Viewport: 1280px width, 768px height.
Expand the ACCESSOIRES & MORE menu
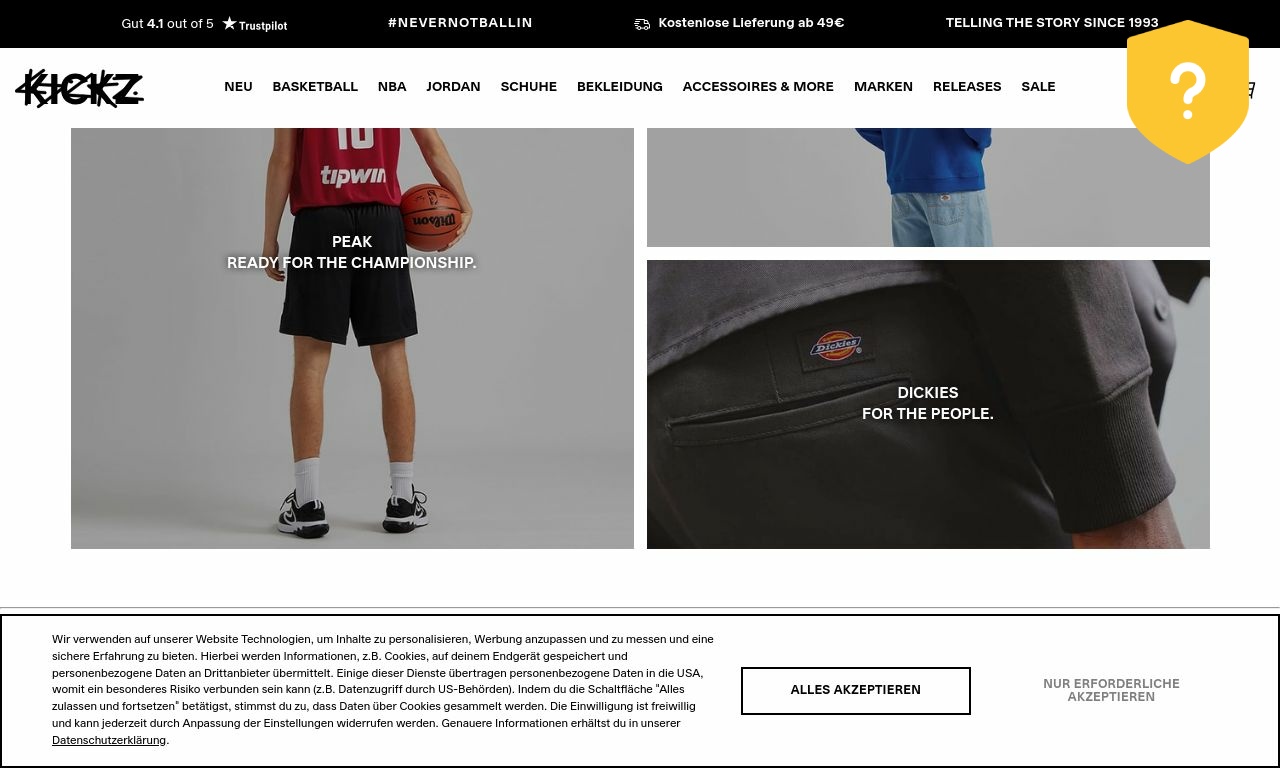758,87
